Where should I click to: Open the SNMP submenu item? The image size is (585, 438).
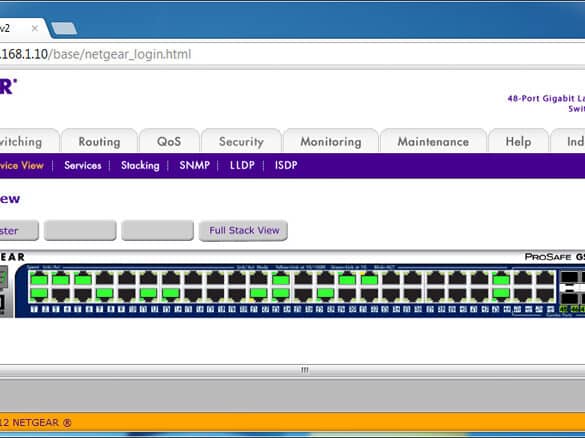click(x=194, y=165)
